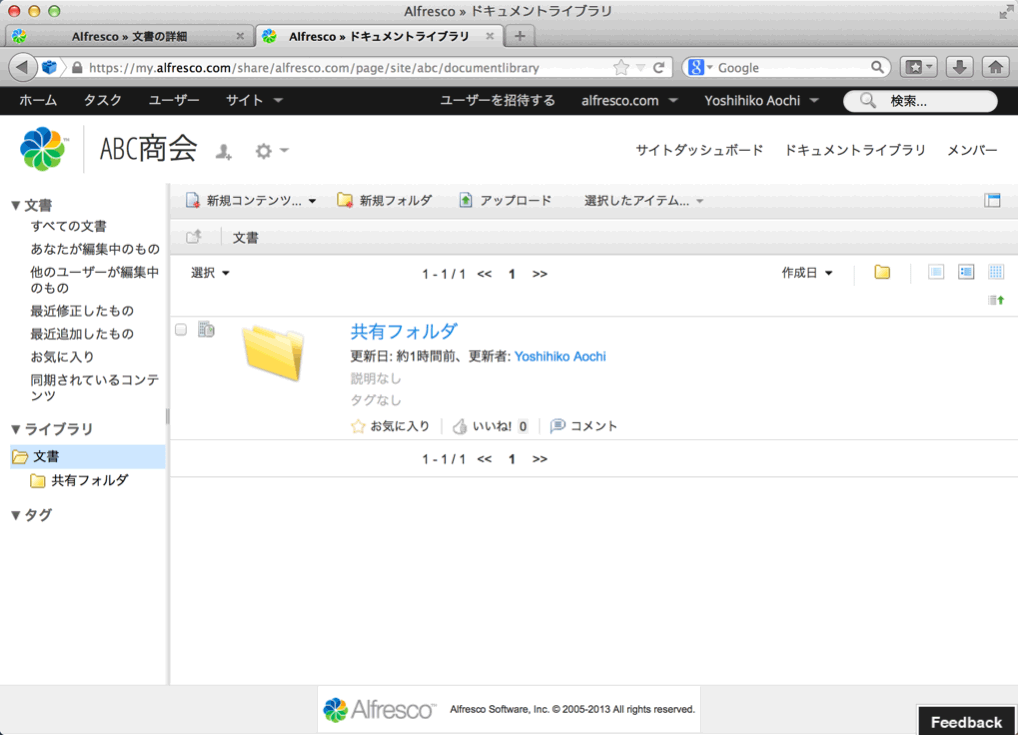Open ユーザー in top menu

(174, 101)
